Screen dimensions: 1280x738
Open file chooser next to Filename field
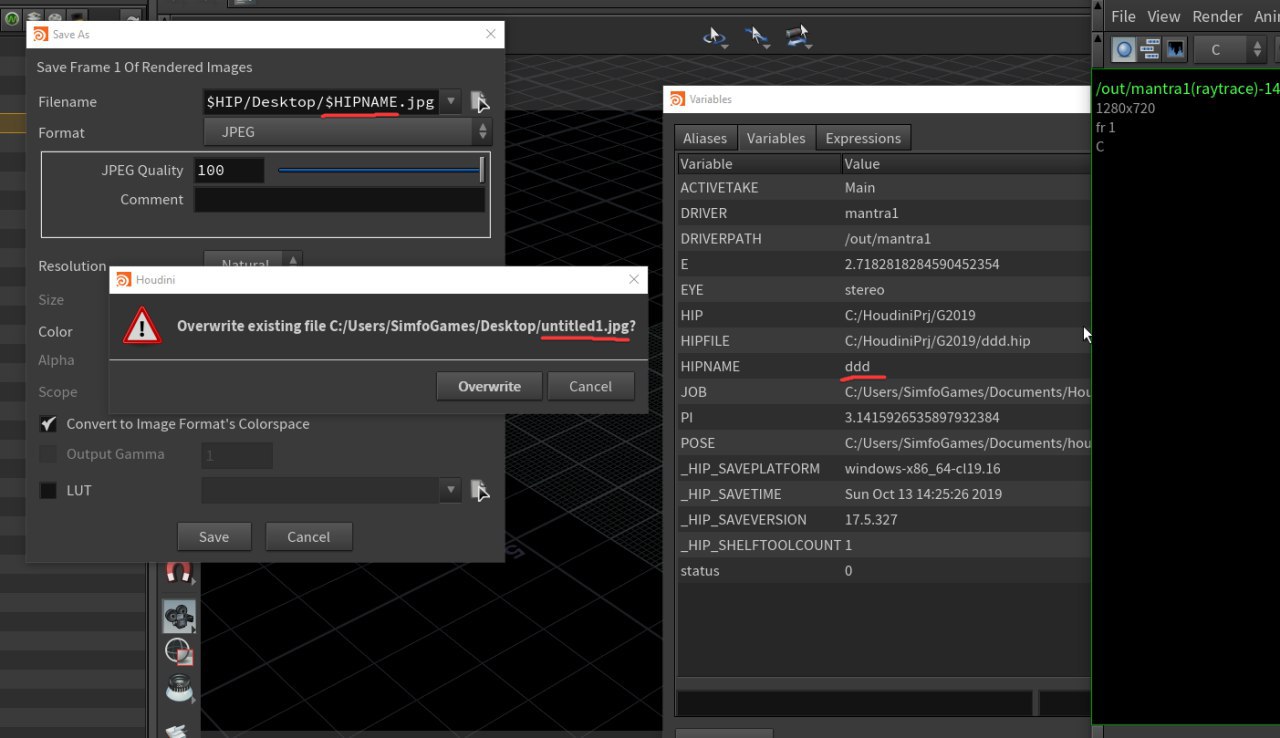coord(480,101)
